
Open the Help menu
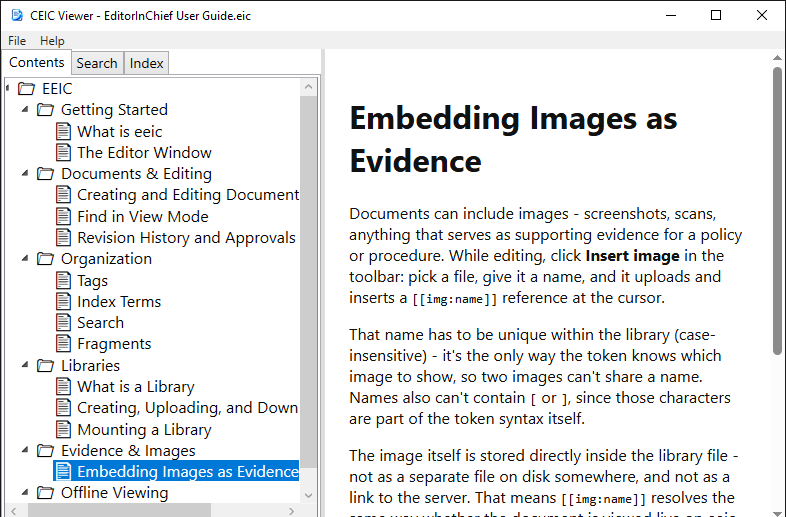click(52, 41)
